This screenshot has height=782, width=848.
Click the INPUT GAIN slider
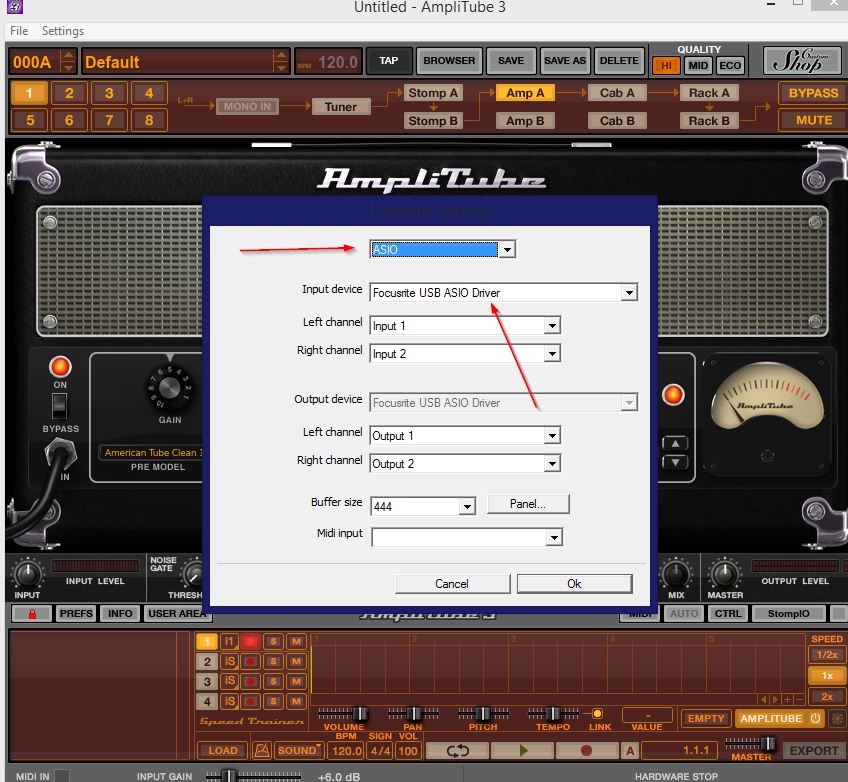[x=253, y=777]
